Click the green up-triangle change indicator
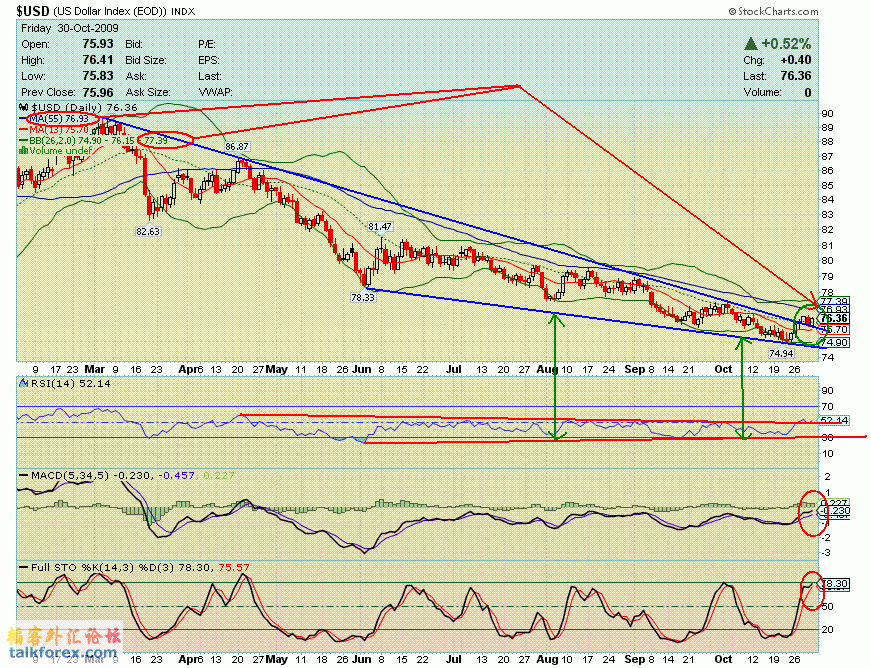Viewport: 871px width, 668px height. click(x=750, y=43)
